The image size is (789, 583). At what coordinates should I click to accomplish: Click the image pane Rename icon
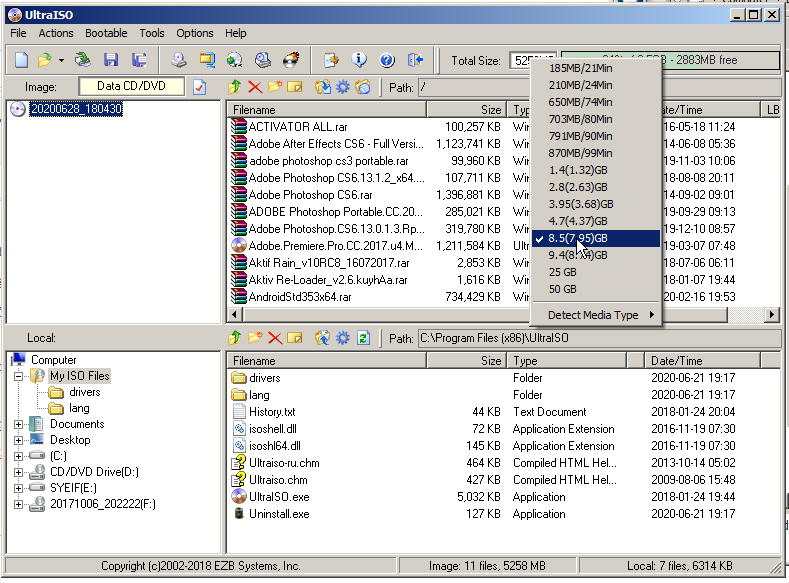point(294,87)
